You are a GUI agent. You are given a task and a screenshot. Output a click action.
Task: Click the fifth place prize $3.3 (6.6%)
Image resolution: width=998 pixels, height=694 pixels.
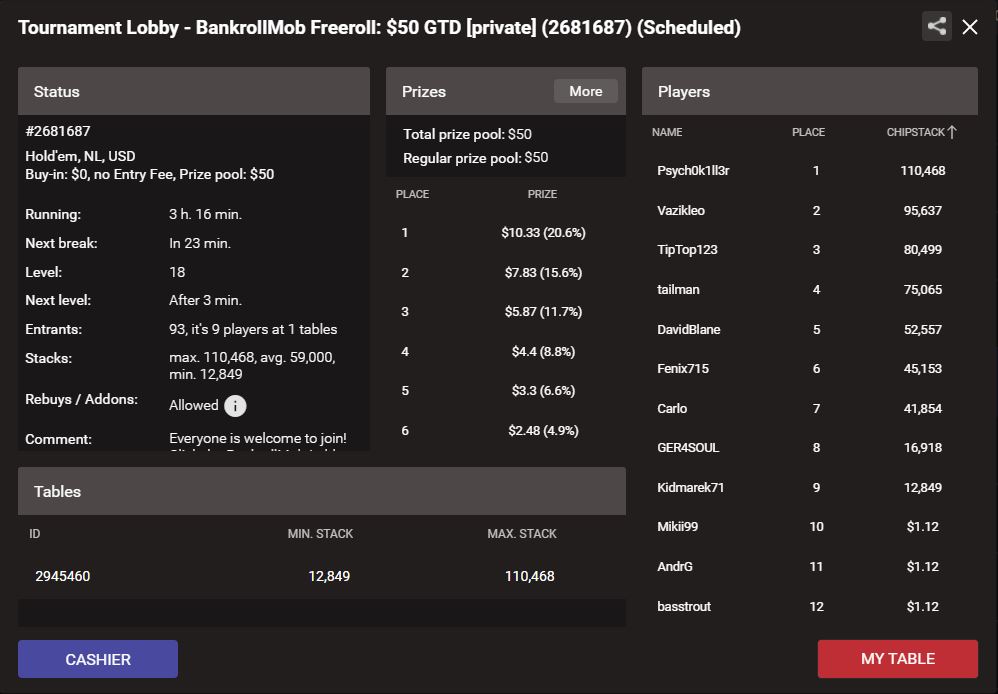tap(543, 390)
